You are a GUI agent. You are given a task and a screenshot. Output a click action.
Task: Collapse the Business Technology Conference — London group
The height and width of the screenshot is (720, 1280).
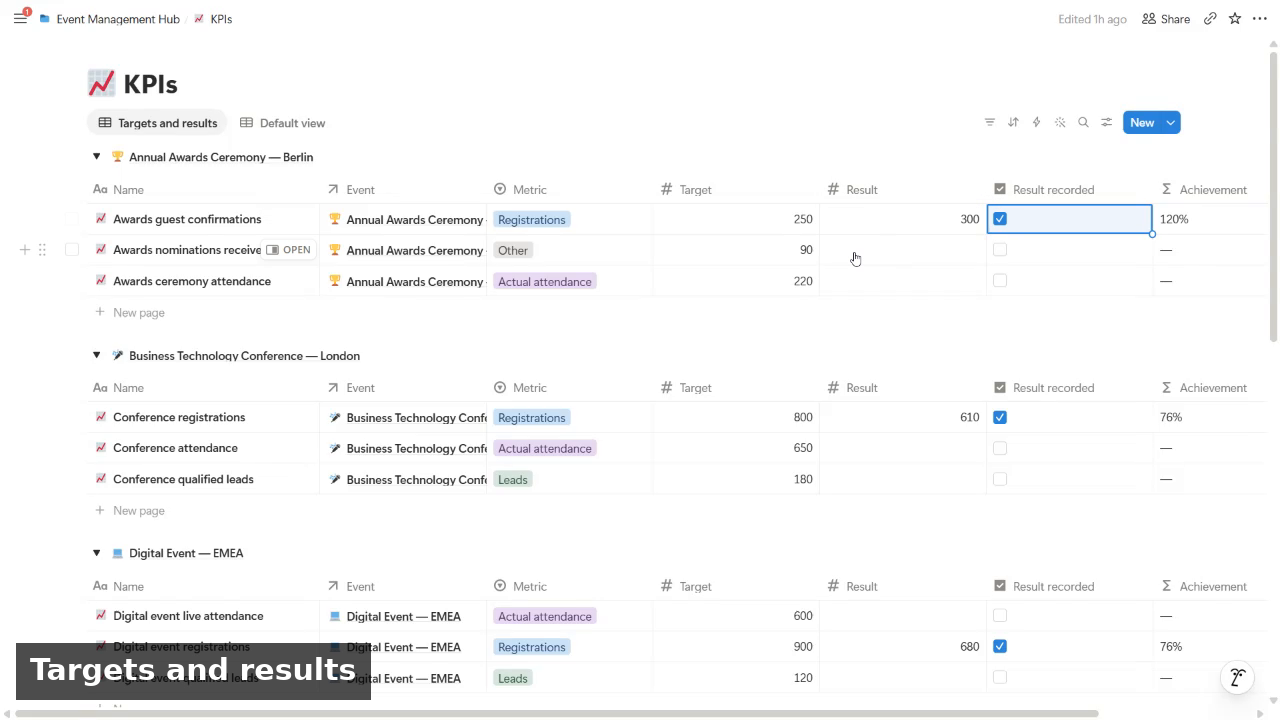(97, 355)
